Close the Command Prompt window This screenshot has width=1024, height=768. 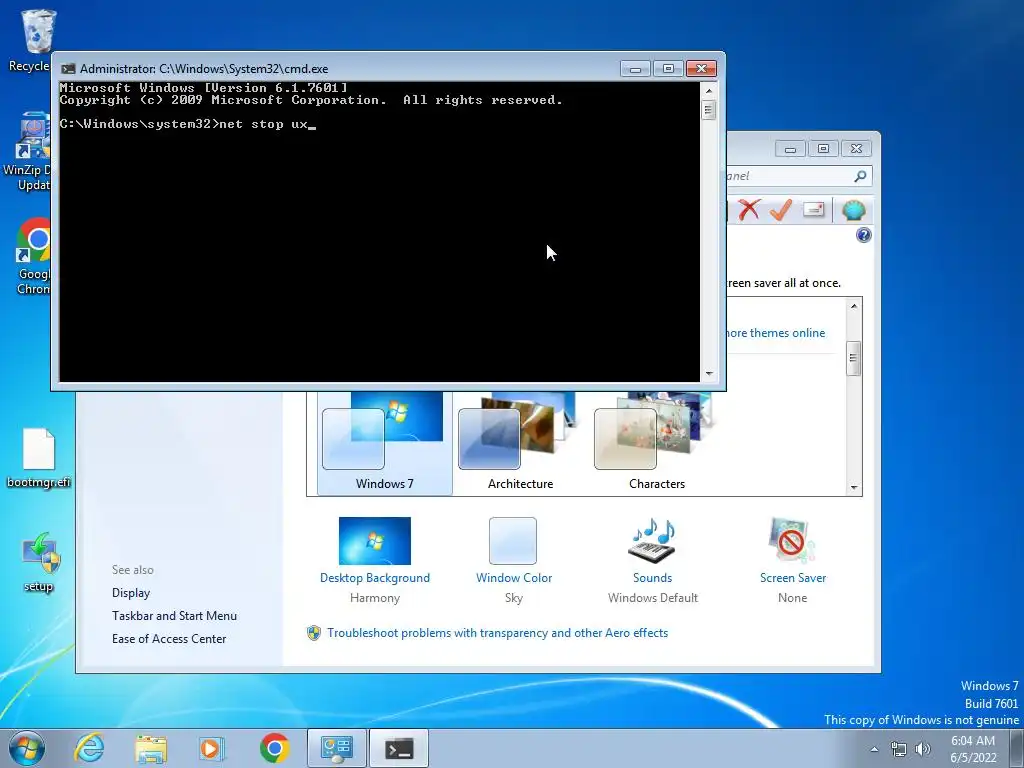click(x=701, y=69)
